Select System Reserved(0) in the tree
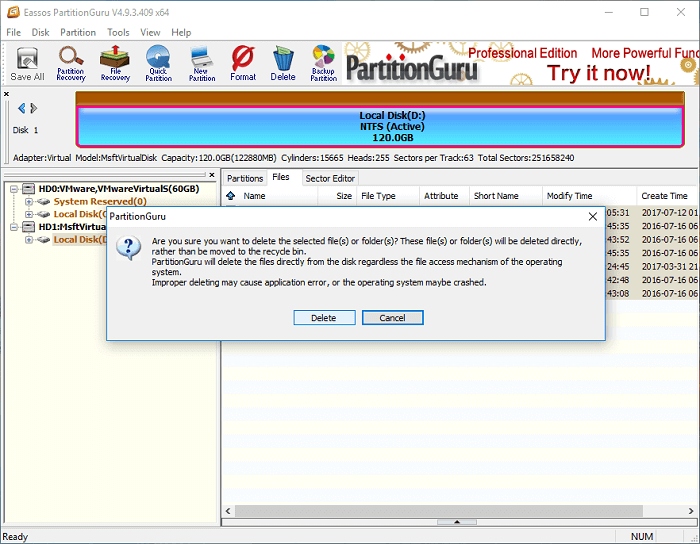The image size is (700, 544). (100, 202)
